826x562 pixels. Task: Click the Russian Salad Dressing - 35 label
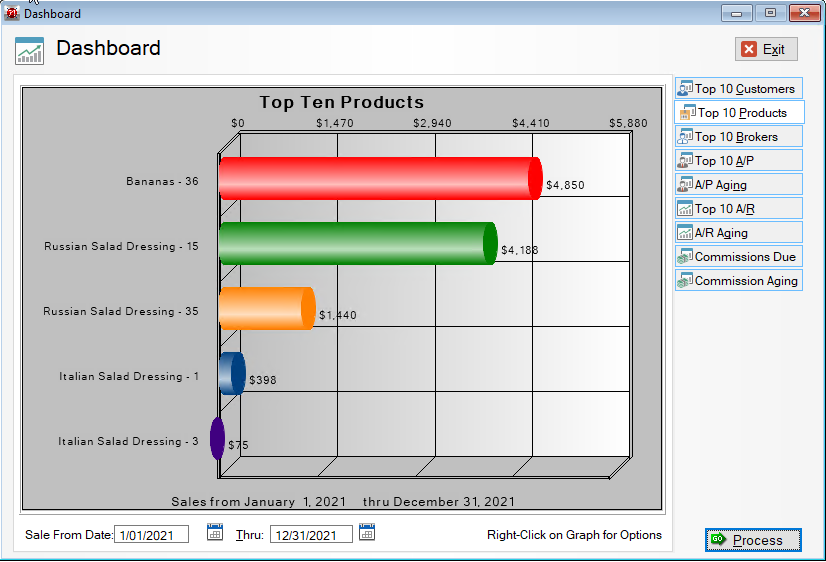pos(121,311)
